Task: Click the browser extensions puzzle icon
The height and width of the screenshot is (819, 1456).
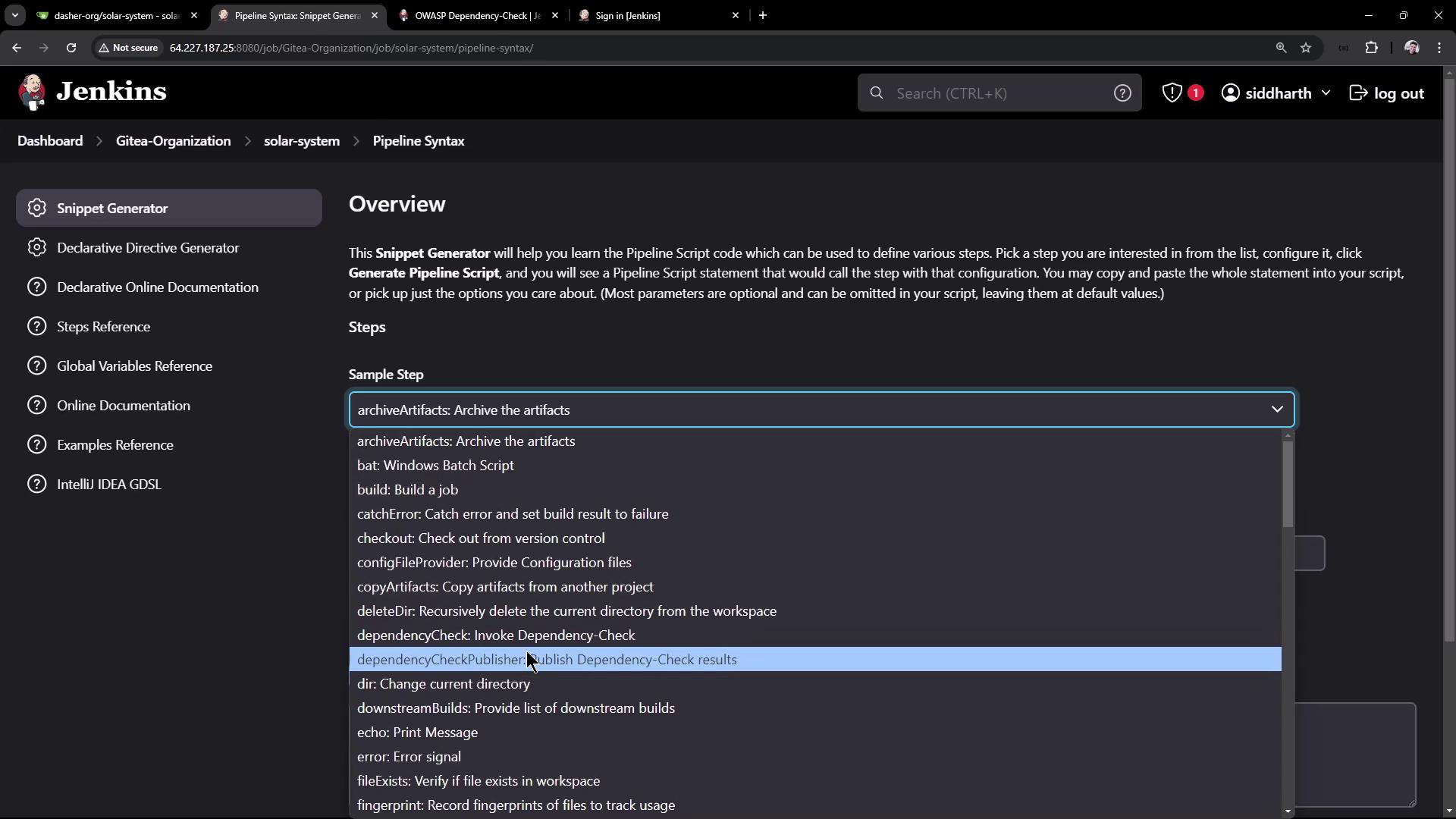Action: tap(1371, 48)
